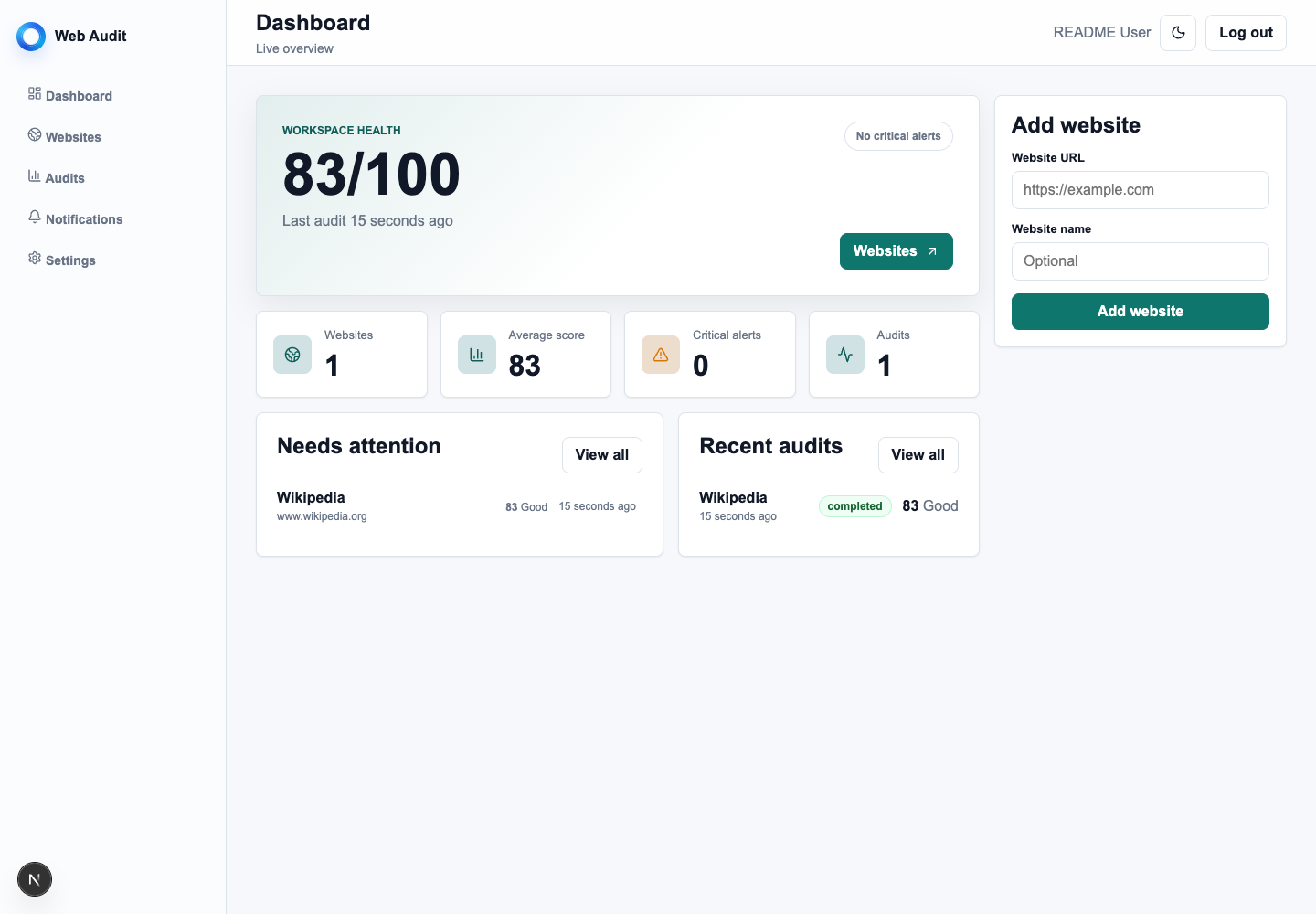This screenshot has width=1316, height=914.
Task: Click the Audits bar chart icon in sidebar
Action: 35,175
